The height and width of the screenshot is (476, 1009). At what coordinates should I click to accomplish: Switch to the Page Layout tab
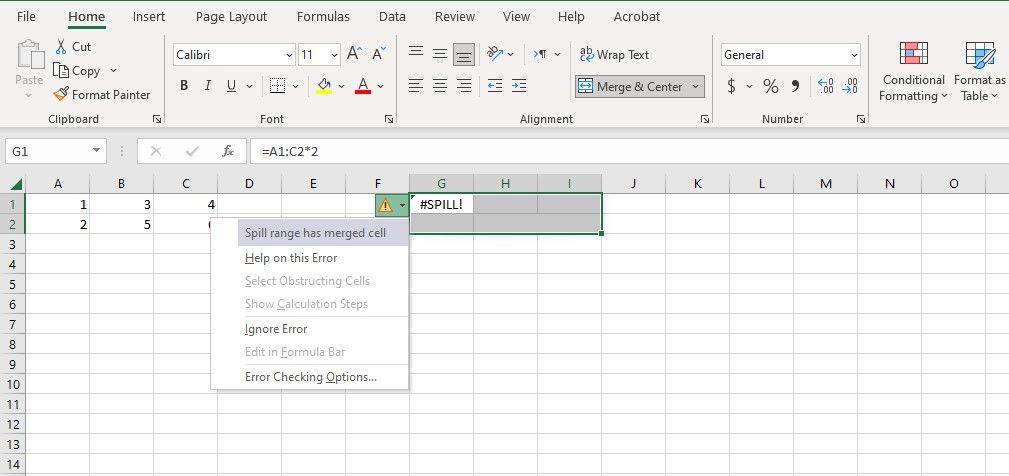pos(231,17)
